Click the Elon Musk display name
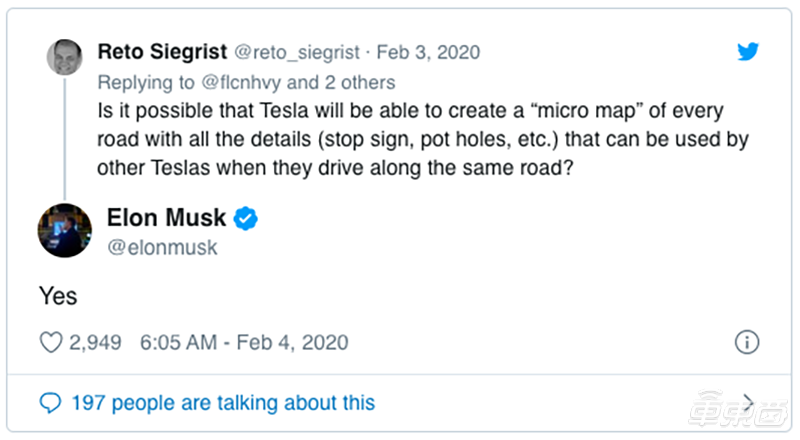 [x=166, y=217]
